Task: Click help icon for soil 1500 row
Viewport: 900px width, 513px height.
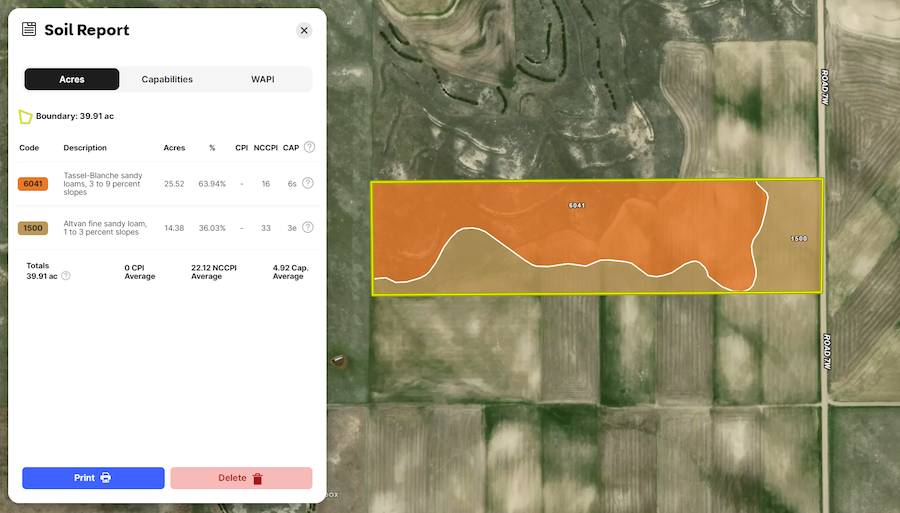Action: (x=308, y=227)
